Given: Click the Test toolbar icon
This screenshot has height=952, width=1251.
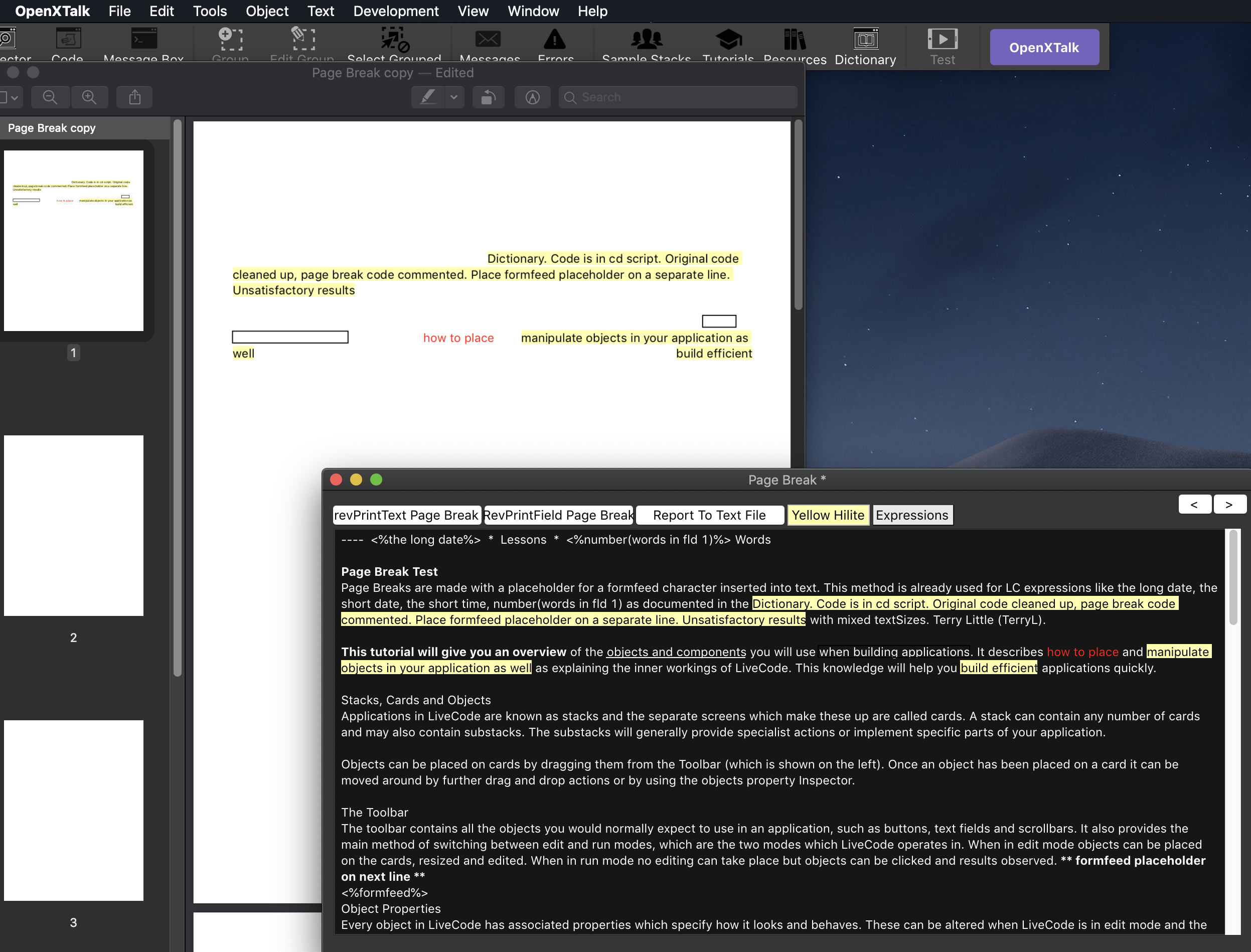Looking at the screenshot, I should 942,47.
